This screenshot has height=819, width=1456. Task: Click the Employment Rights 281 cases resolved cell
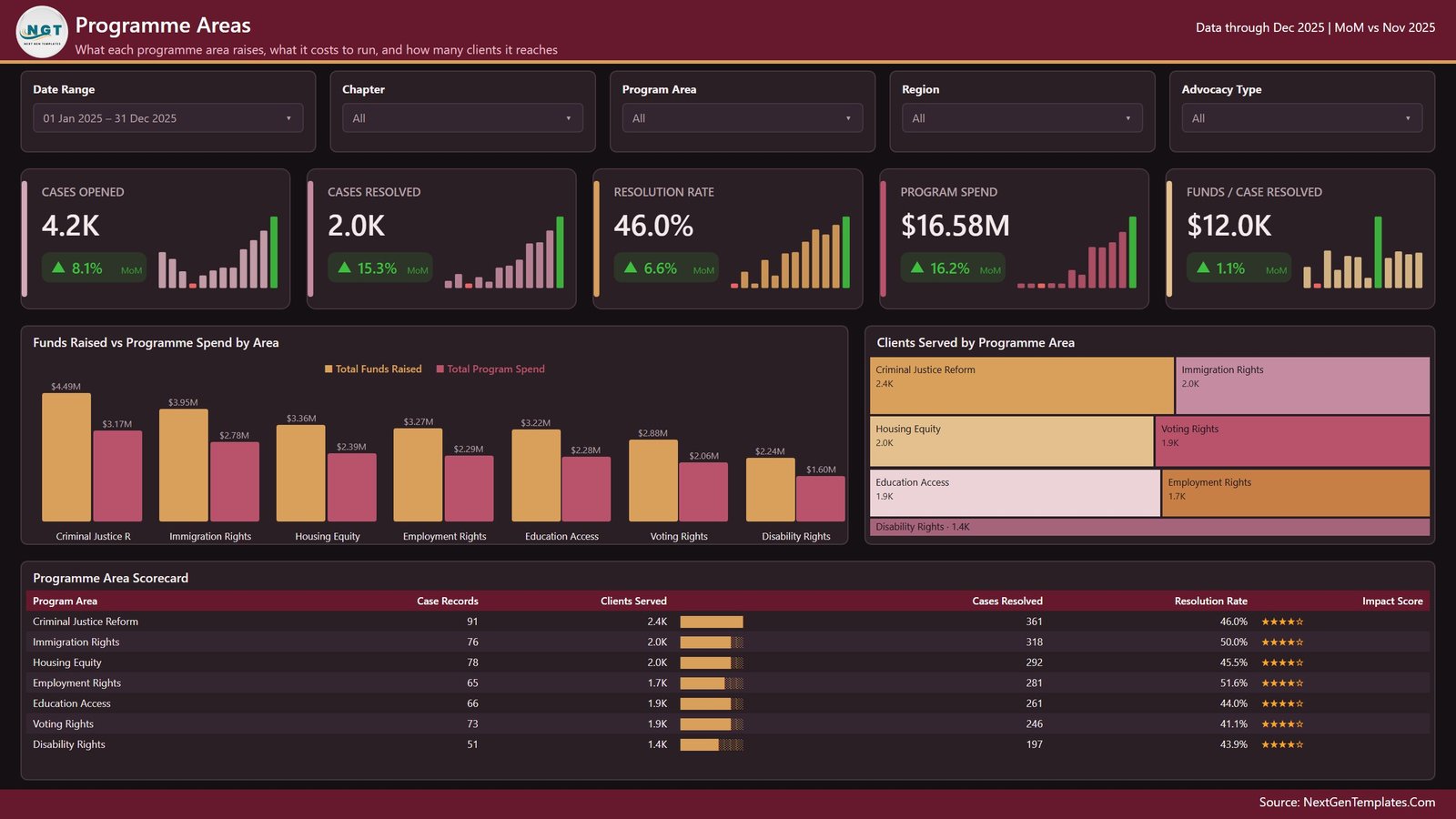click(x=1035, y=683)
